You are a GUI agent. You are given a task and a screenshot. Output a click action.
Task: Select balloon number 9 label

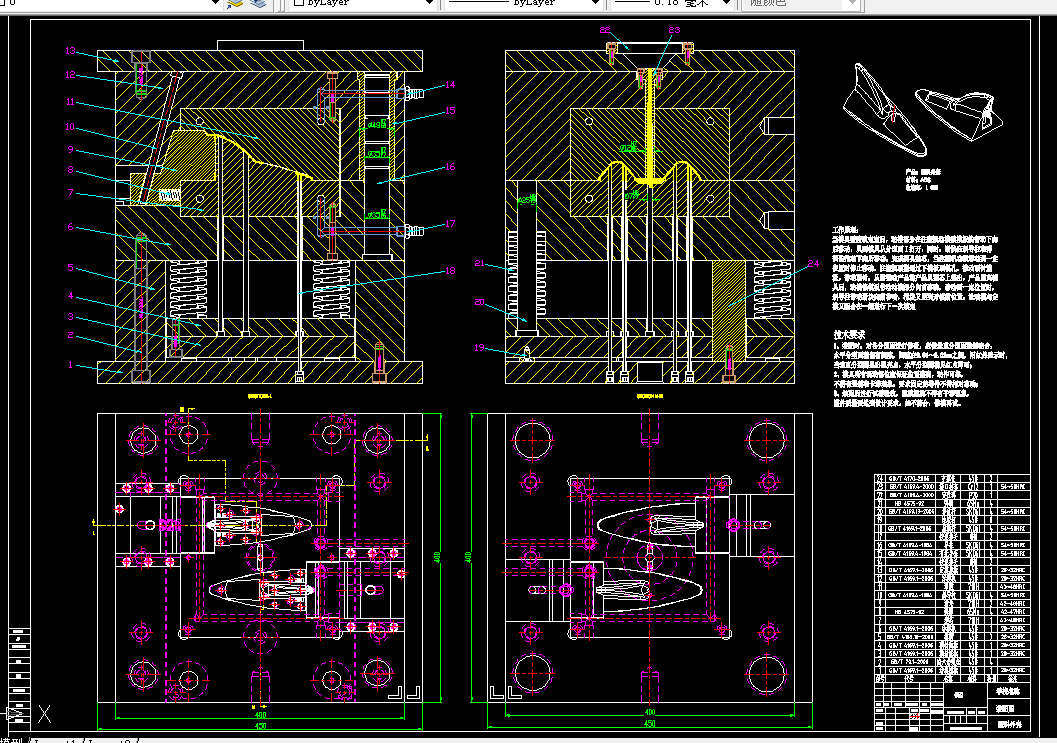pyautogui.click(x=70, y=150)
